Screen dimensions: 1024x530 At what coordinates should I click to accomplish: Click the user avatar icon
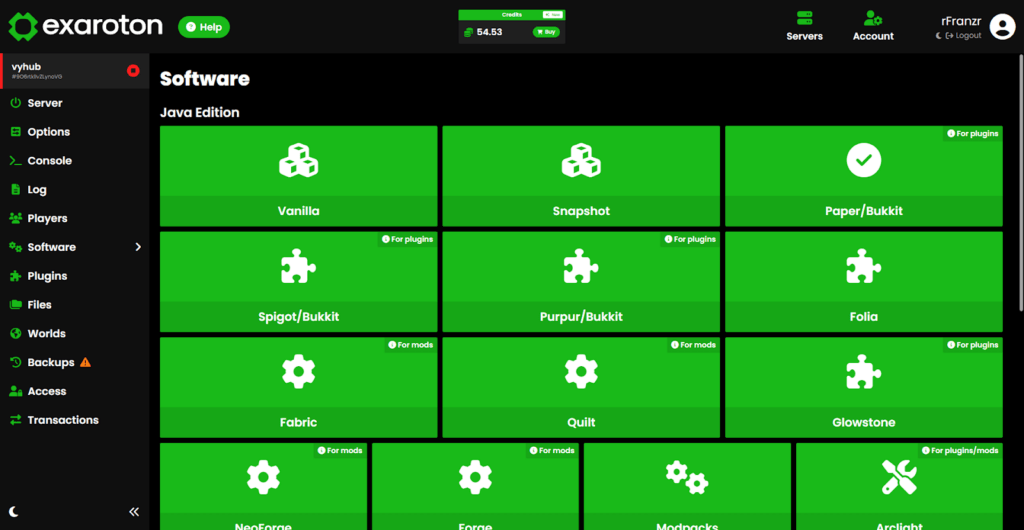(x=1002, y=27)
